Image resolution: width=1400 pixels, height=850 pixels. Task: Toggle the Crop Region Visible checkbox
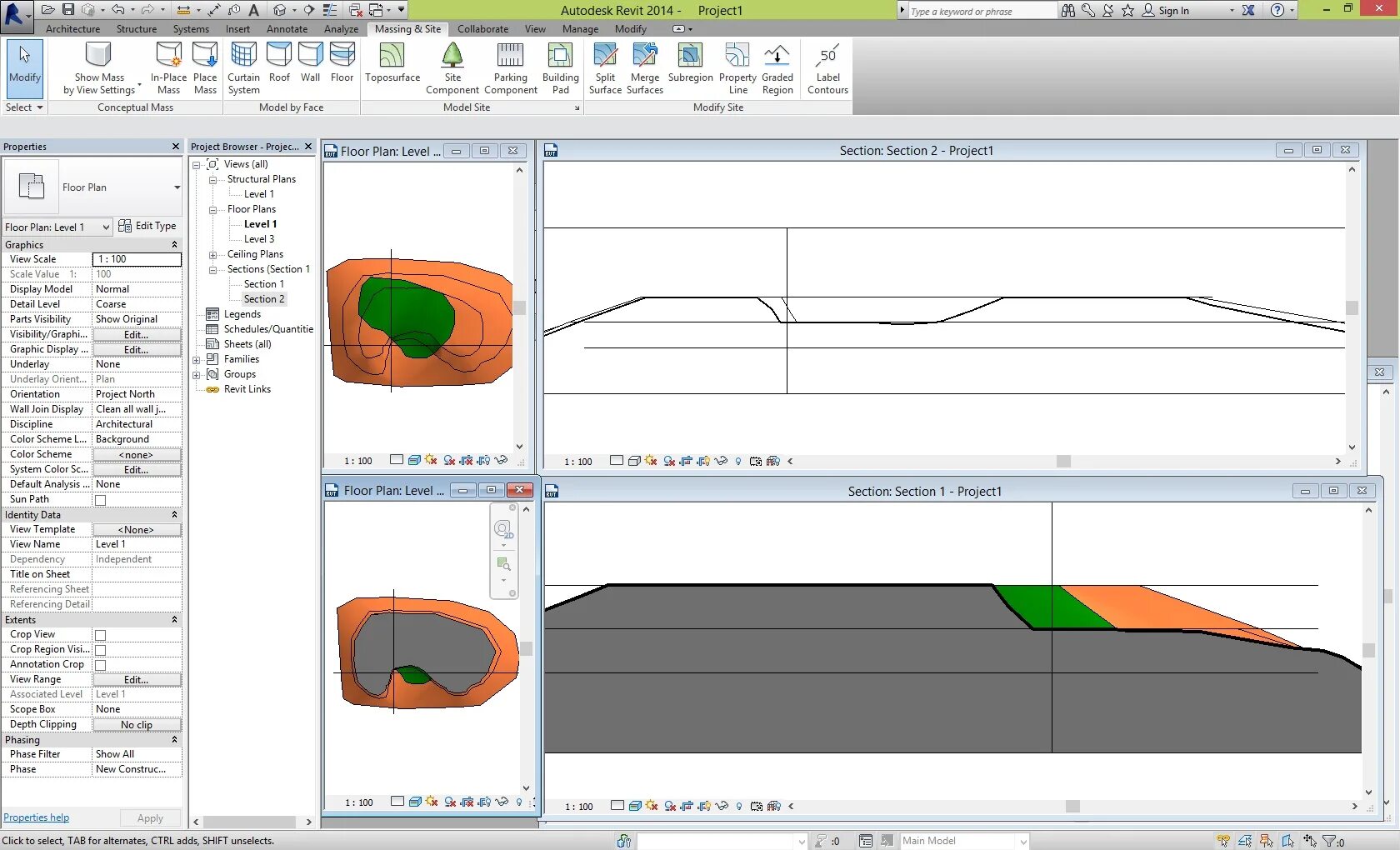coord(100,650)
